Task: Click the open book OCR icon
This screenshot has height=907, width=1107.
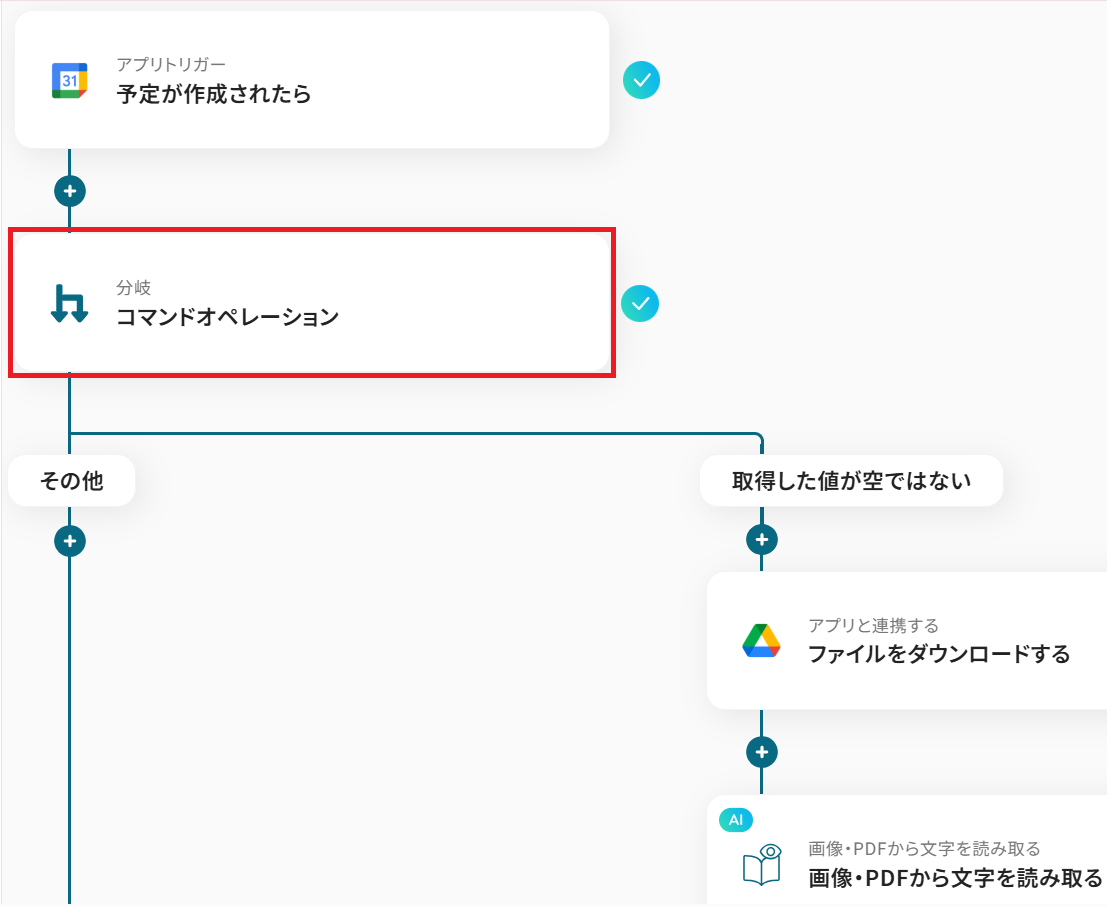Action: pos(762,865)
